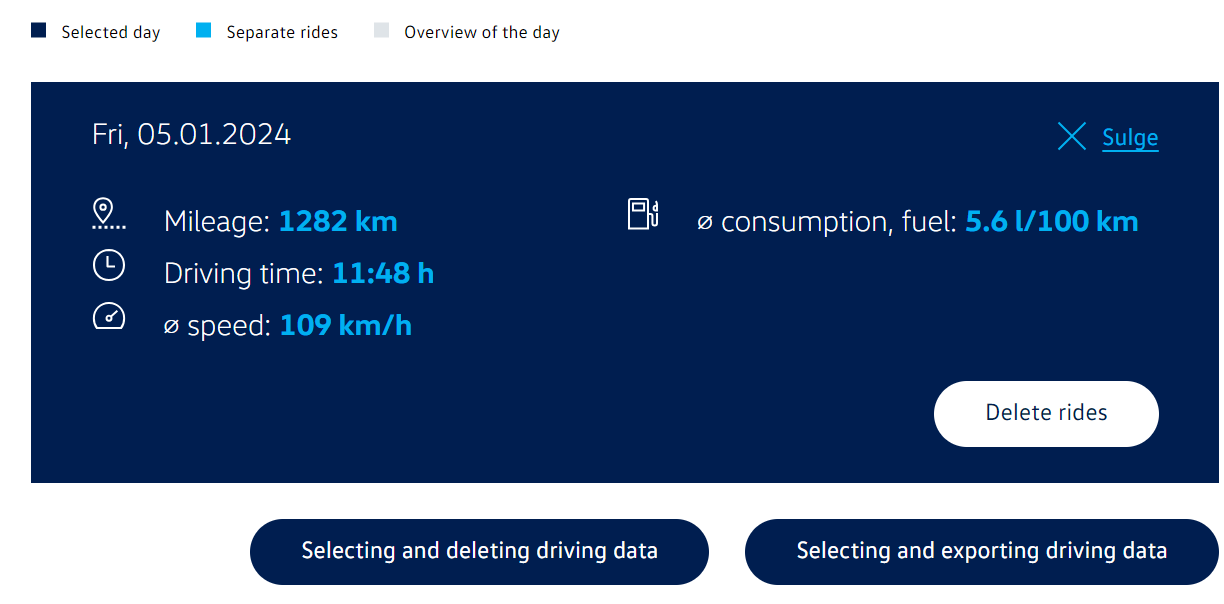Open Selecting and exporting driving data
The image size is (1224, 604).
pos(981,551)
